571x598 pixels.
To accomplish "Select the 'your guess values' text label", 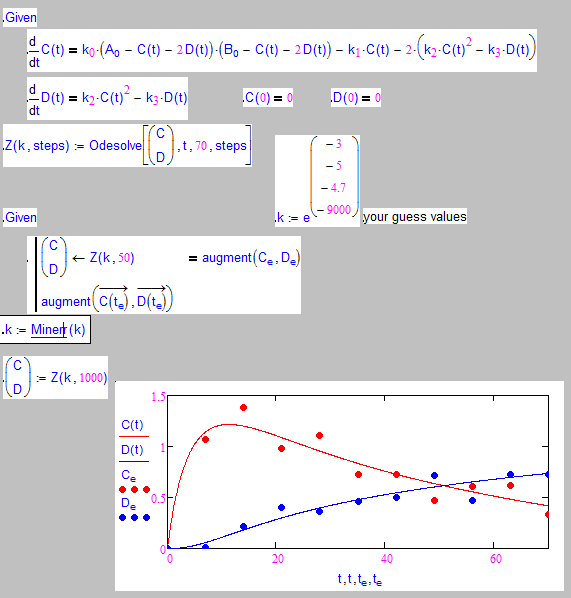I will (415, 217).
